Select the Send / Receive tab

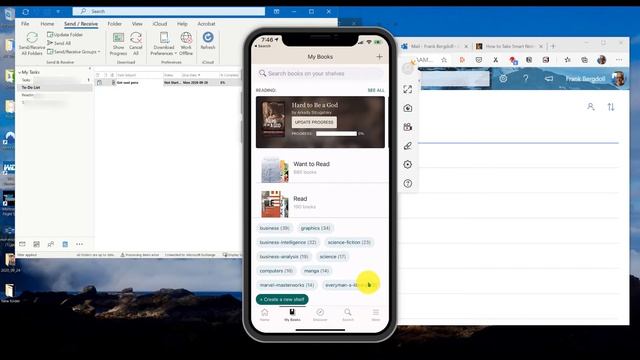[81, 24]
